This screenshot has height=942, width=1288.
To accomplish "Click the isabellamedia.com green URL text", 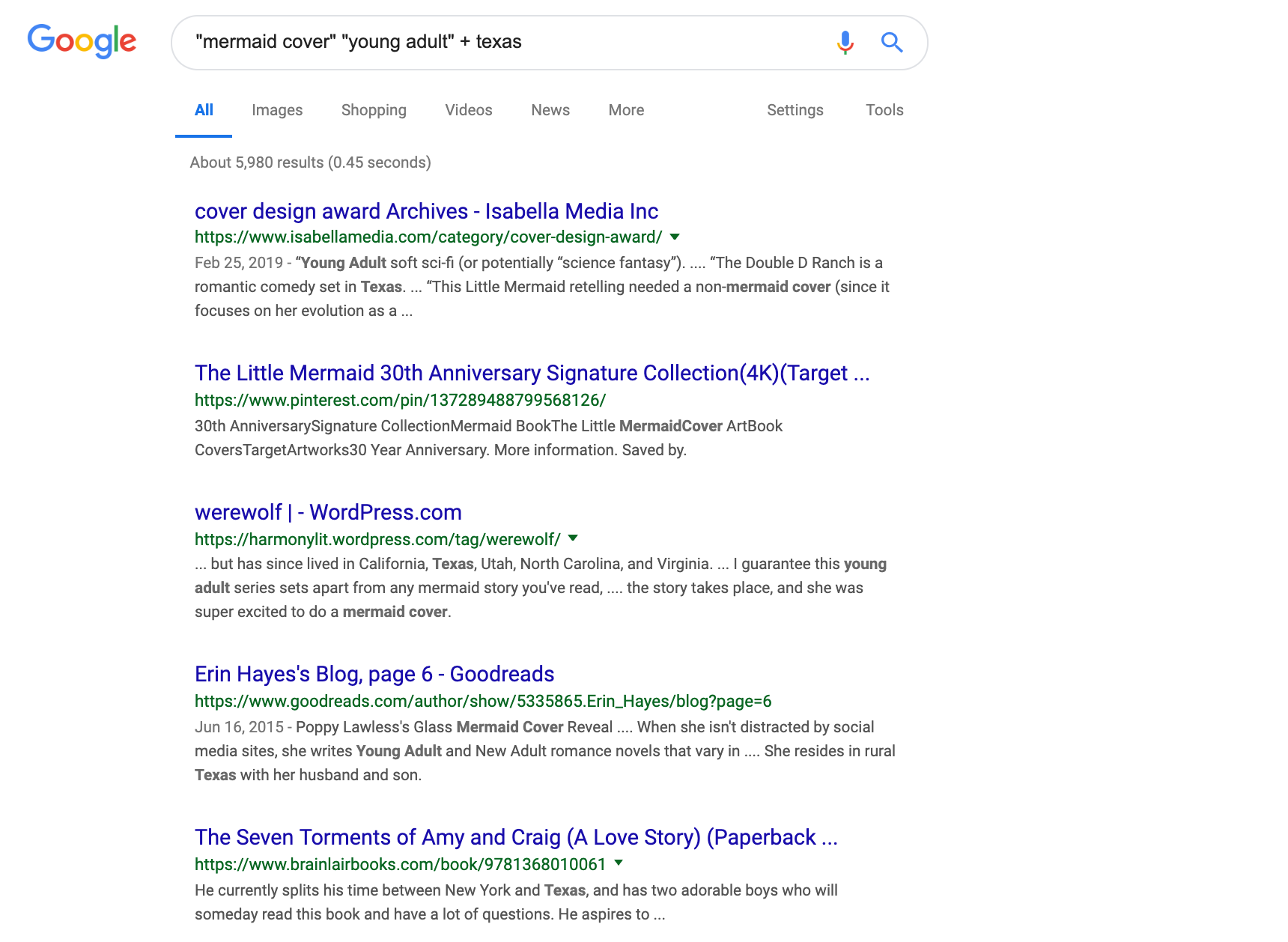I will 428,237.
